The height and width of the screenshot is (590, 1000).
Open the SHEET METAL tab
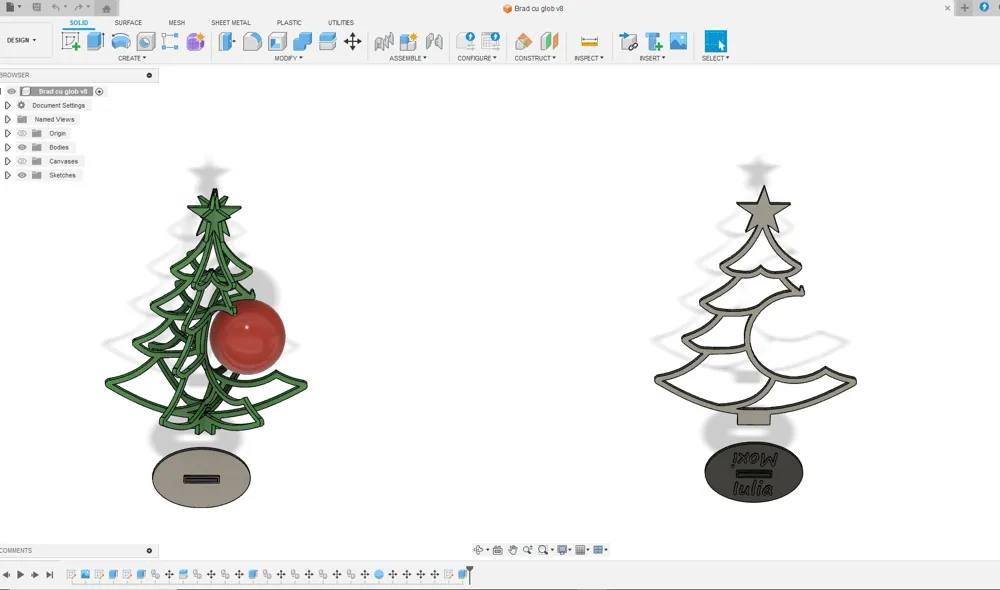pos(231,22)
